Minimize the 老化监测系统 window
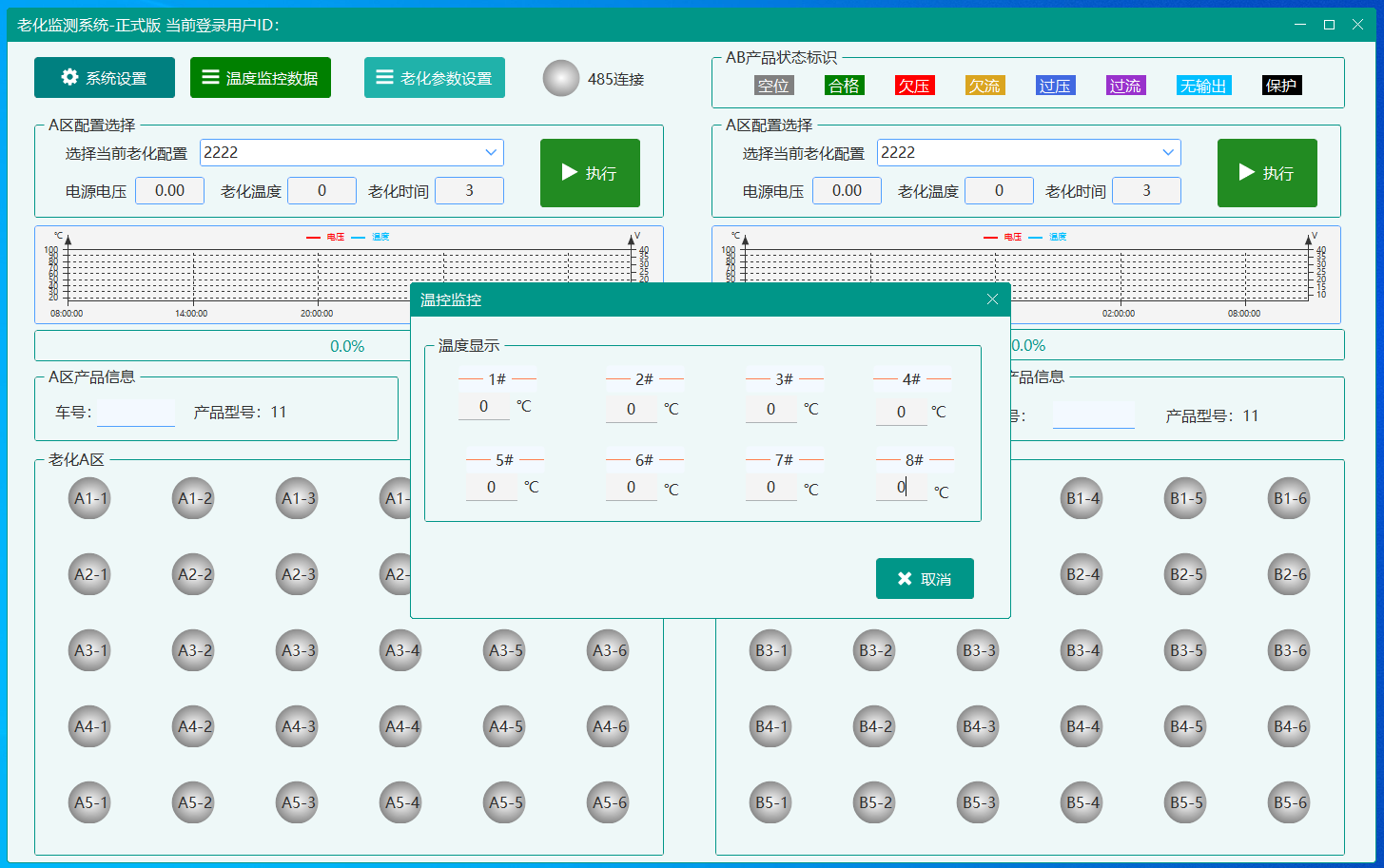Screen dimensions: 1384x868 1301,25
